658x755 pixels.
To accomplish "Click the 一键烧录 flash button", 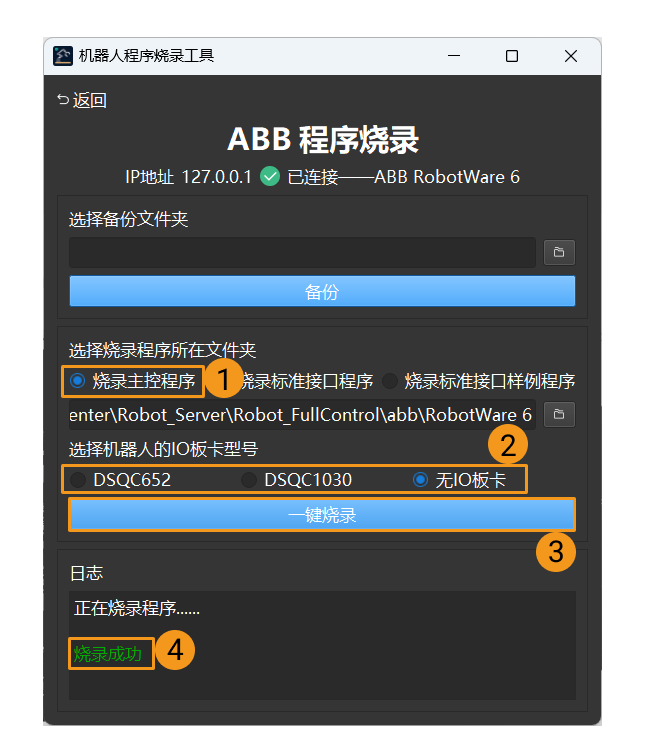I will click(x=322, y=515).
